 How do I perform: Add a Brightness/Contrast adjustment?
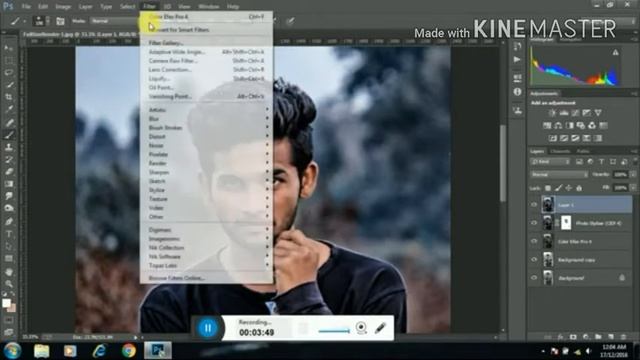click(552, 113)
